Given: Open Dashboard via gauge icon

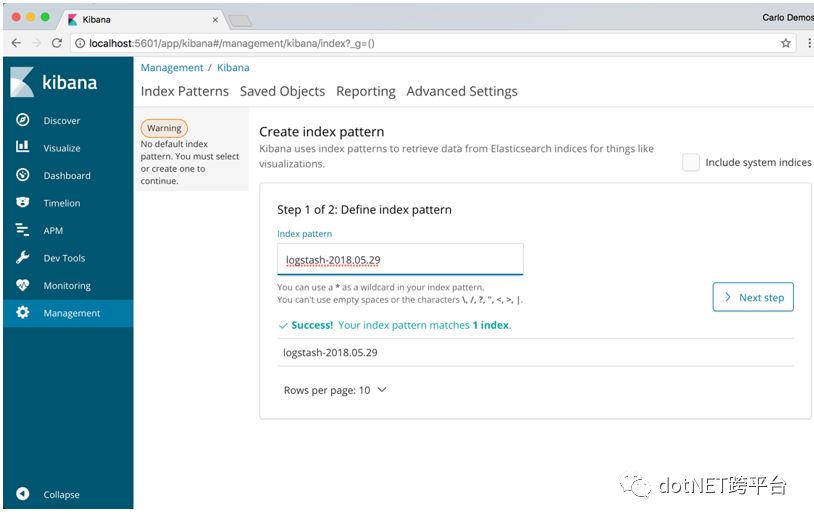Looking at the screenshot, I should [22, 175].
